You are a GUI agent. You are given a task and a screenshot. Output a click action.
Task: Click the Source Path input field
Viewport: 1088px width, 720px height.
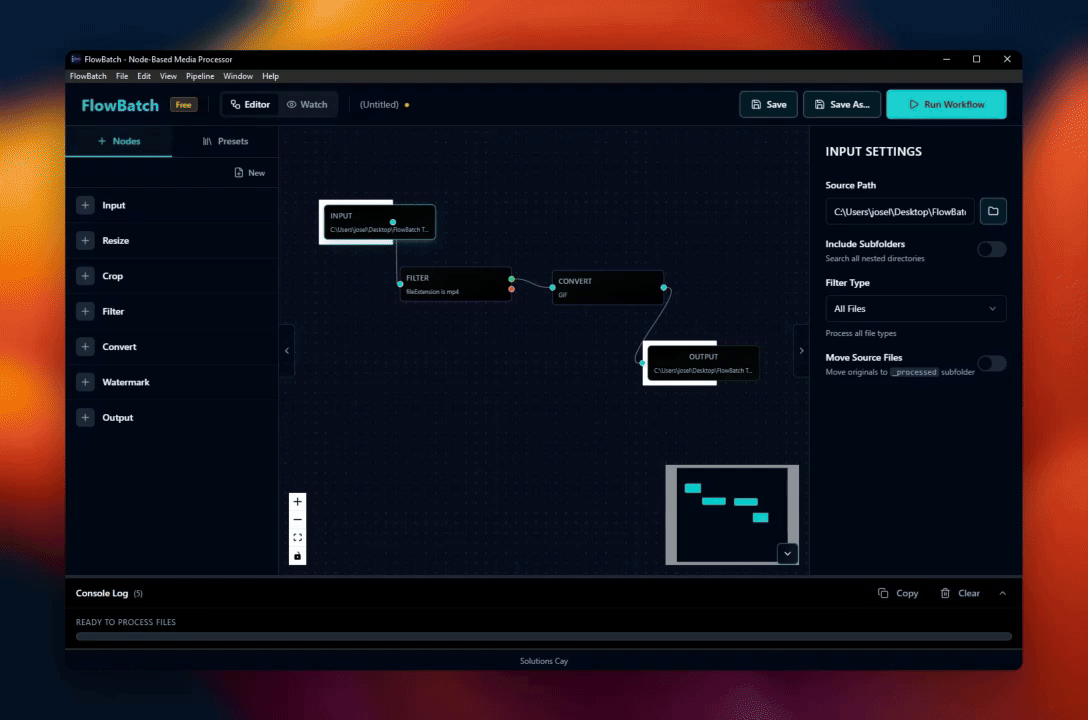point(899,211)
